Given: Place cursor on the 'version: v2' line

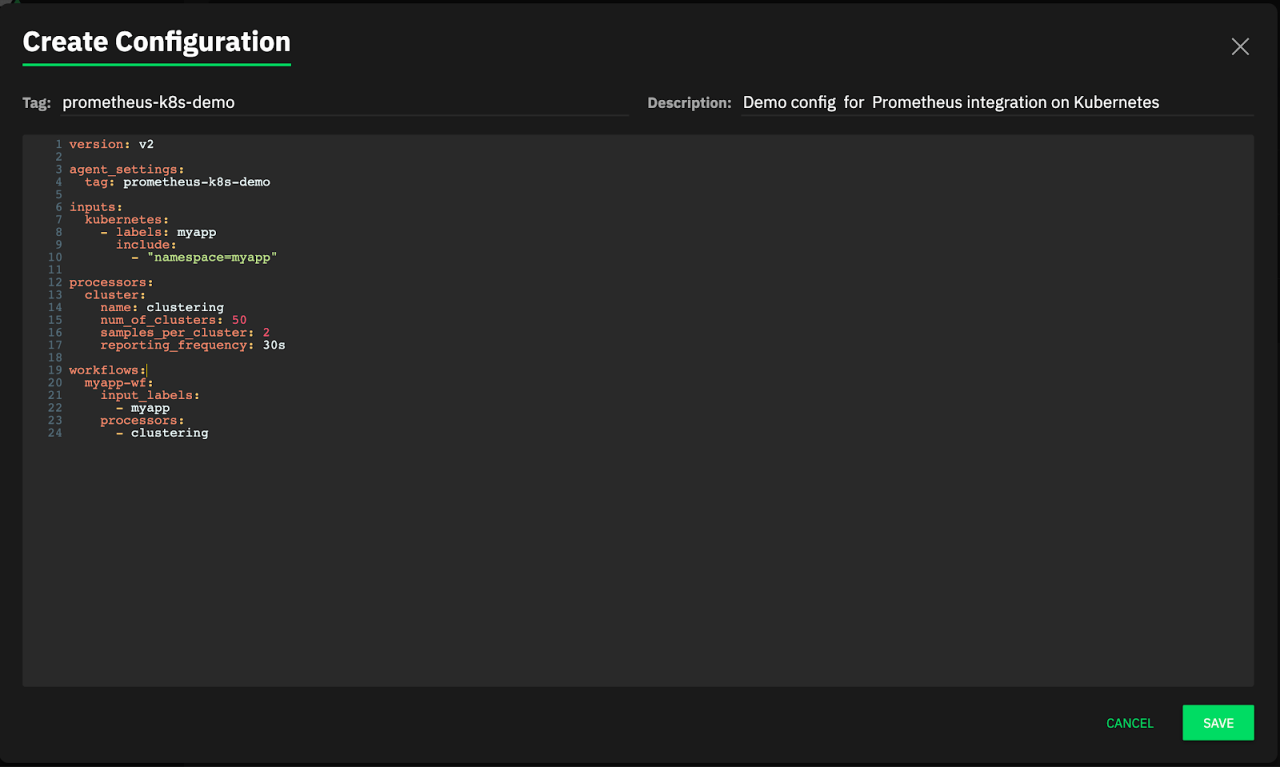Looking at the screenshot, I should tap(111, 145).
